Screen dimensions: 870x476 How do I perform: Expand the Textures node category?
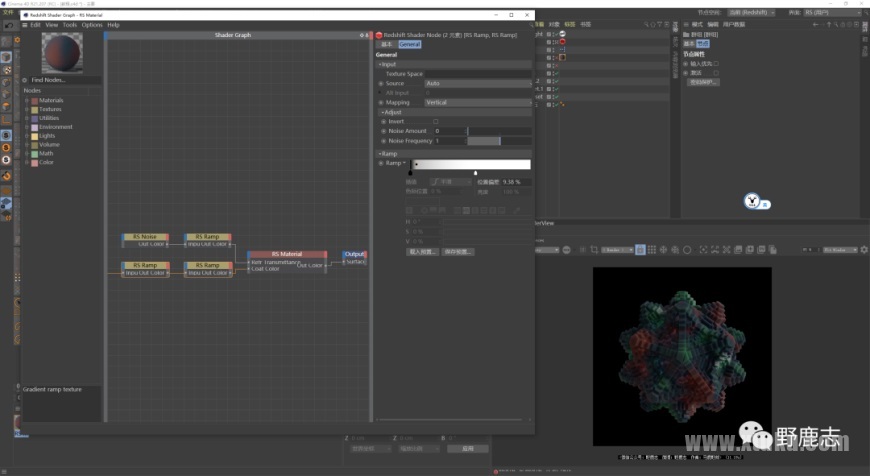click(x=27, y=109)
